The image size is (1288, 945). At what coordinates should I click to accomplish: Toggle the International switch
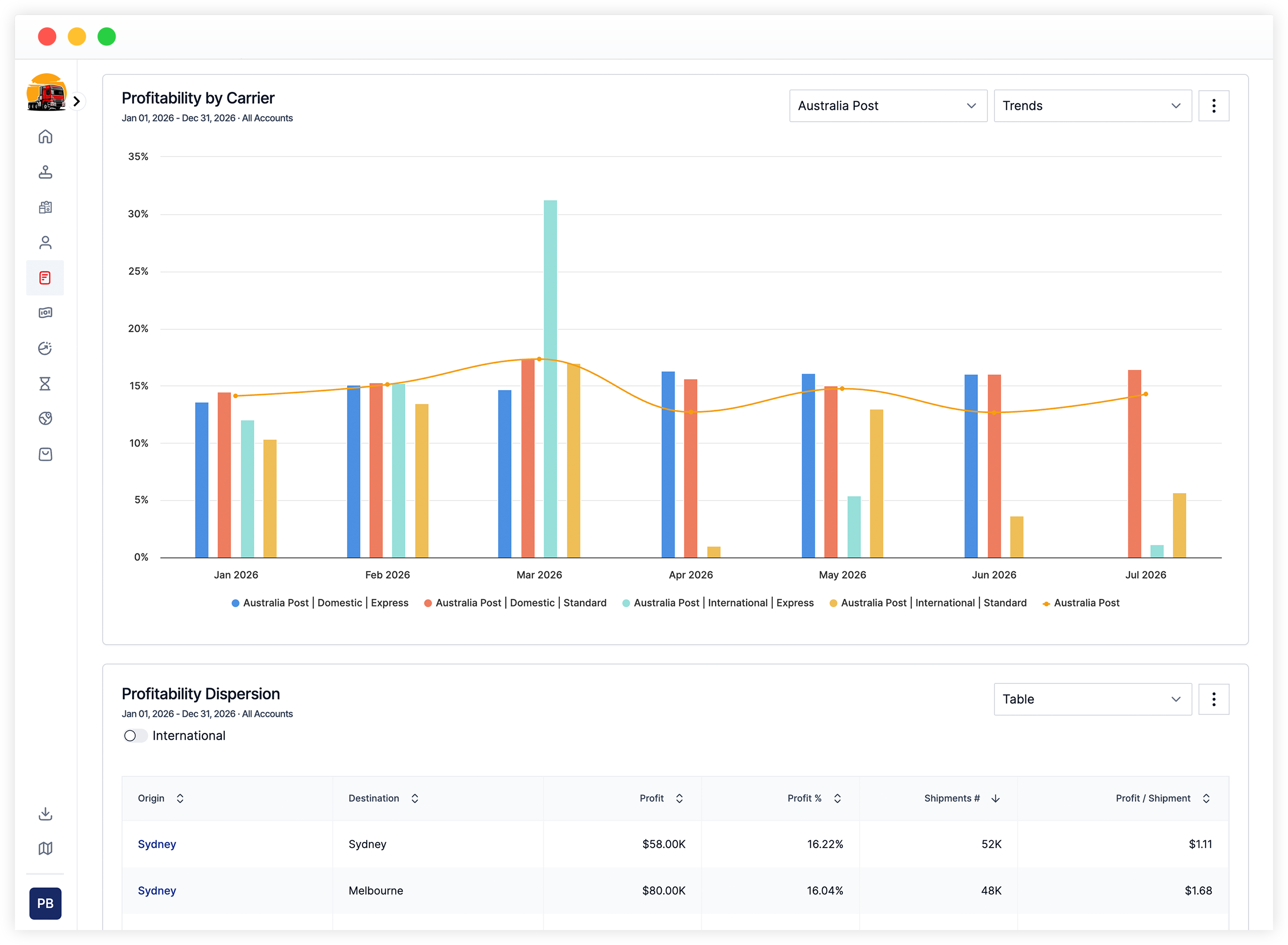[x=136, y=736]
